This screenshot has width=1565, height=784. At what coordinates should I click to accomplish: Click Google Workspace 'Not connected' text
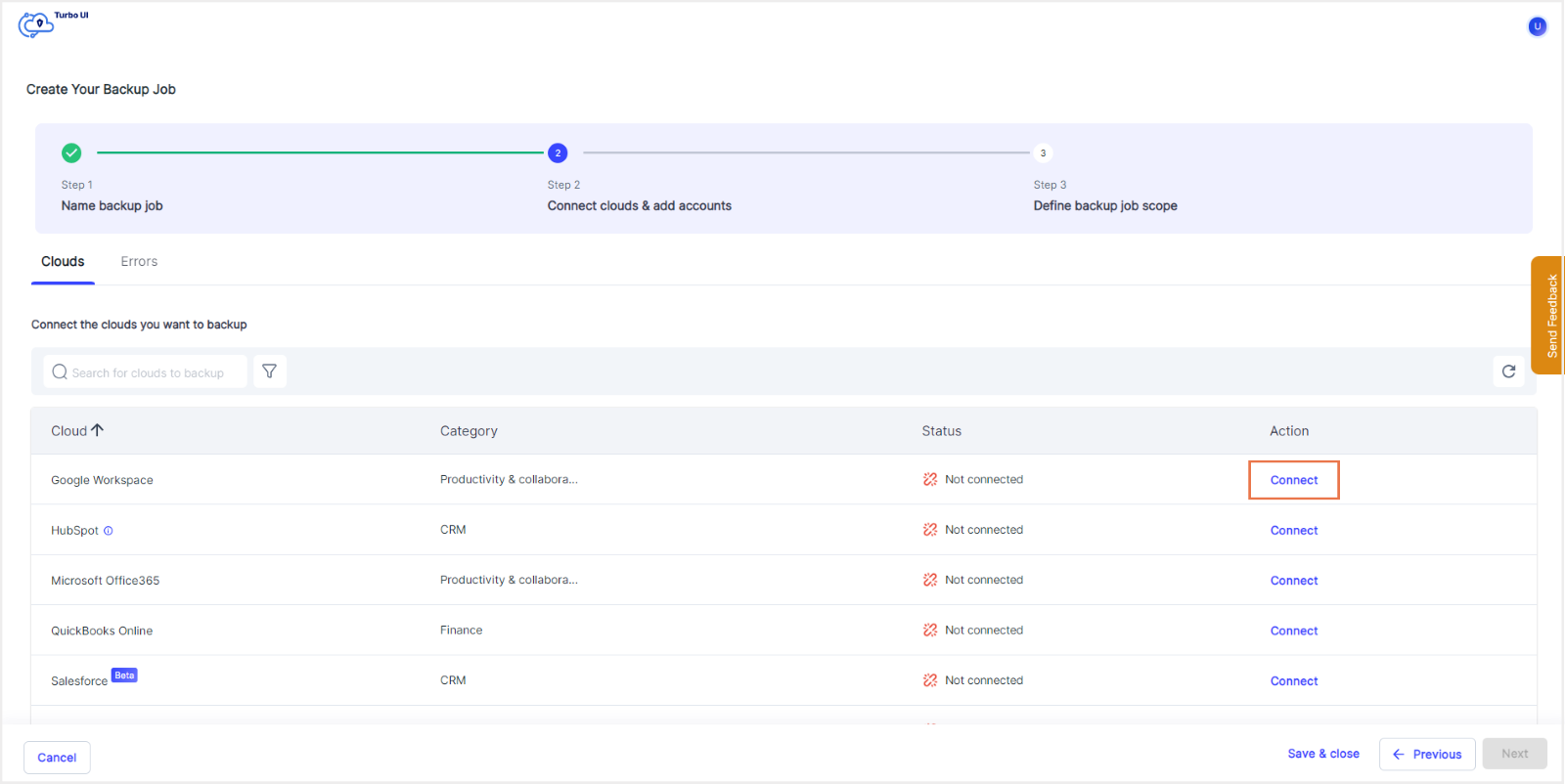click(x=984, y=479)
